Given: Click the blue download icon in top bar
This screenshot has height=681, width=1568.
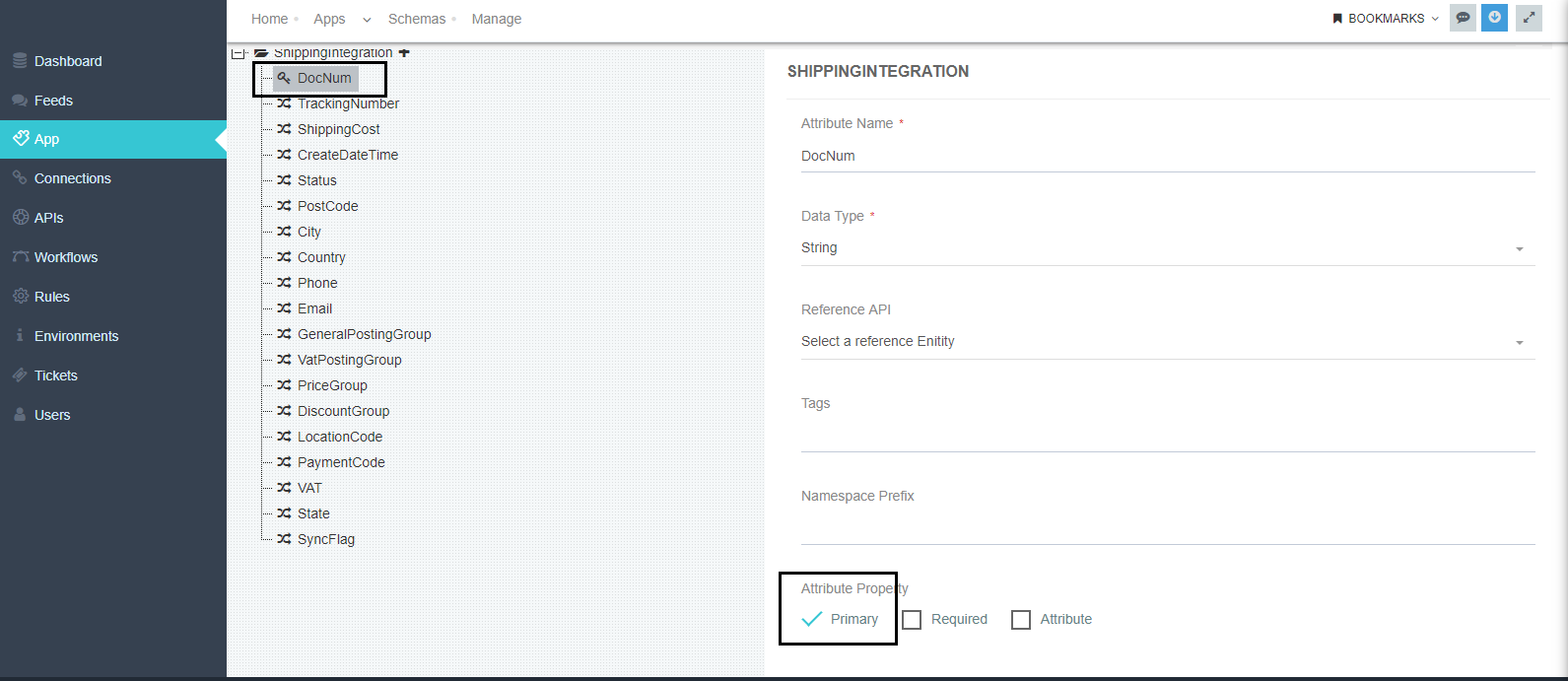Looking at the screenshot, I should (x=1494, y=18).
